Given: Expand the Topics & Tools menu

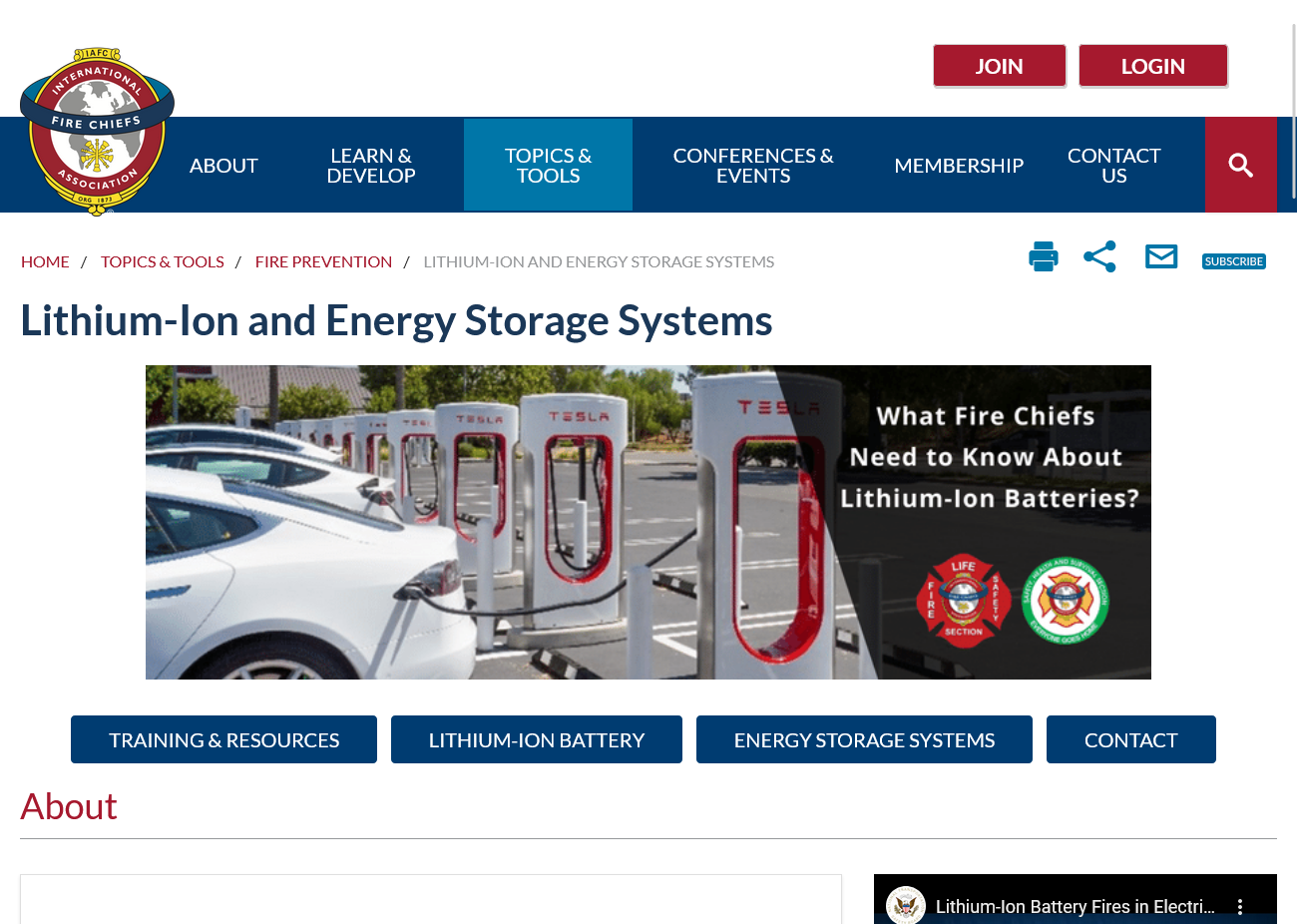Looking at the screenshot, I should 548,165.
